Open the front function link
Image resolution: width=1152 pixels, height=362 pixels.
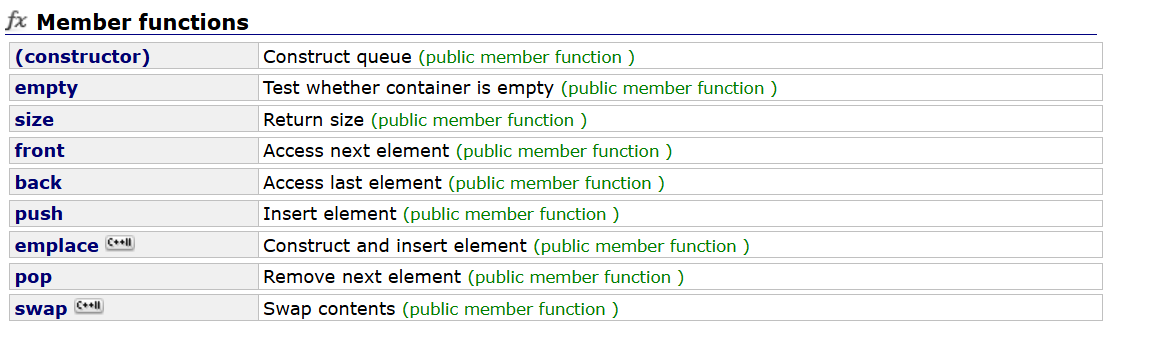click(40, 151)
